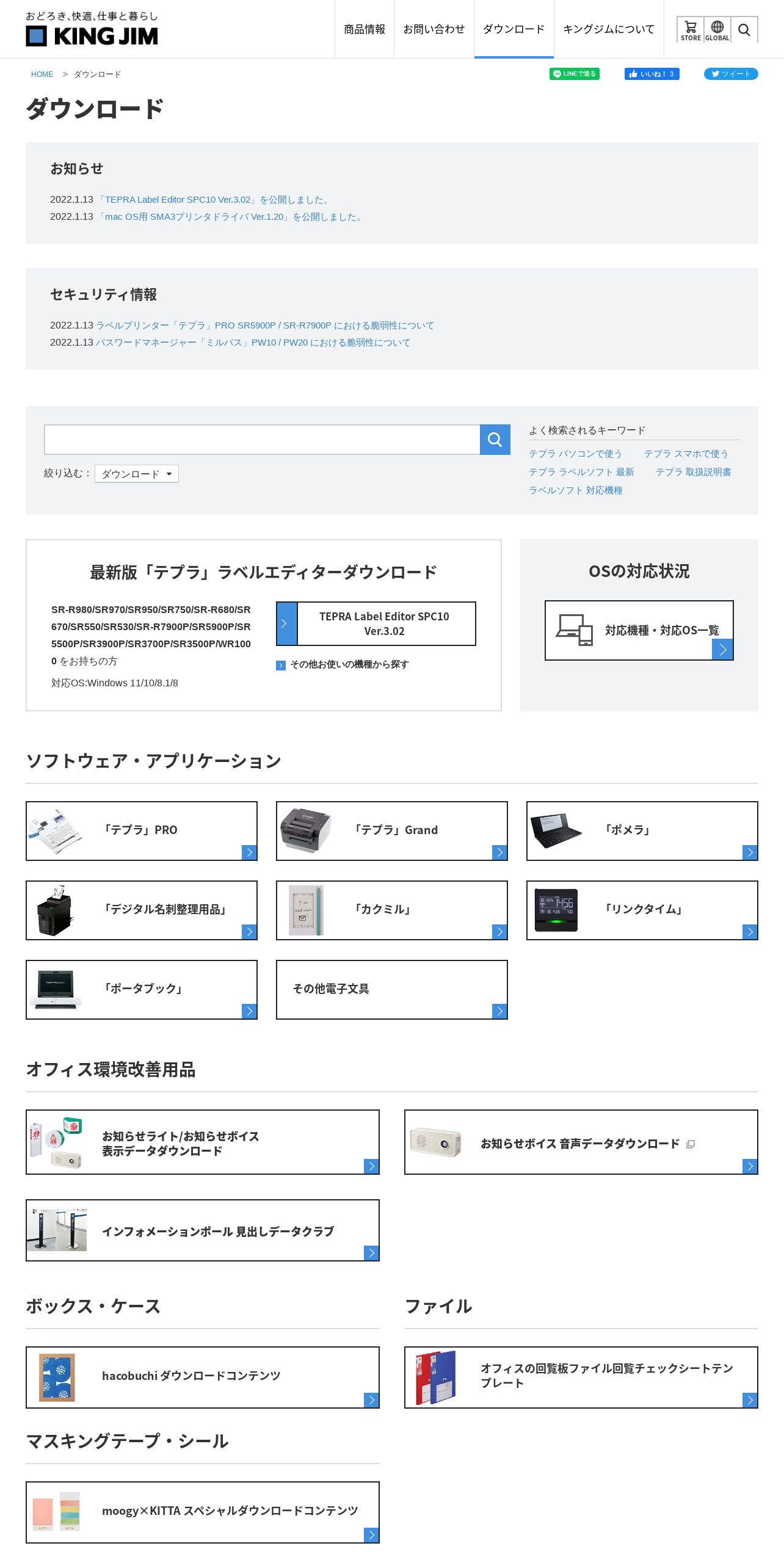Click the arrow icon on その他電子文具 card
This screenshot has width=784, height=1568.
[x=499, y=1011]
